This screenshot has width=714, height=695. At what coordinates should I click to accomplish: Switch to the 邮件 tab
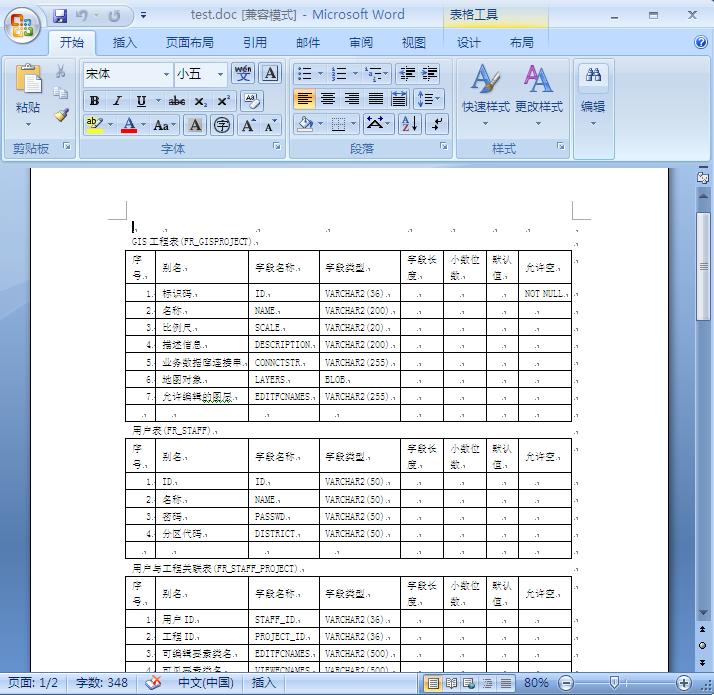pyautogui.click(x=308, y=42)
